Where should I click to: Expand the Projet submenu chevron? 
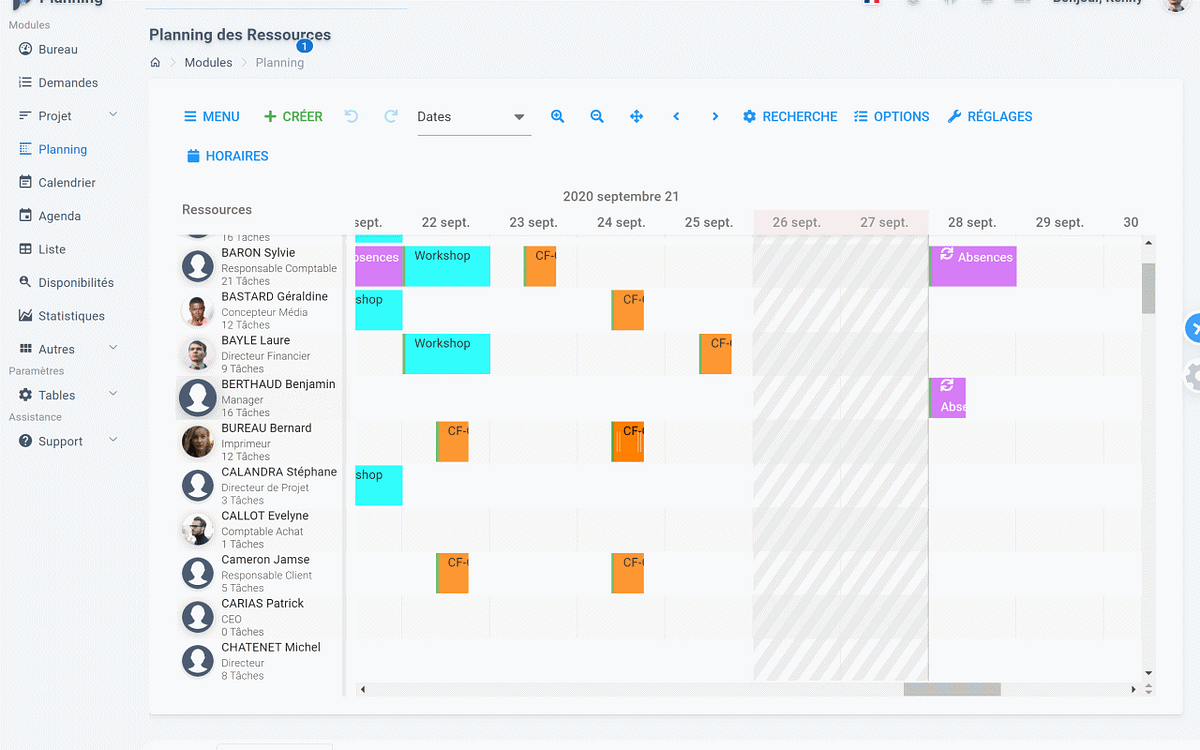113,115
